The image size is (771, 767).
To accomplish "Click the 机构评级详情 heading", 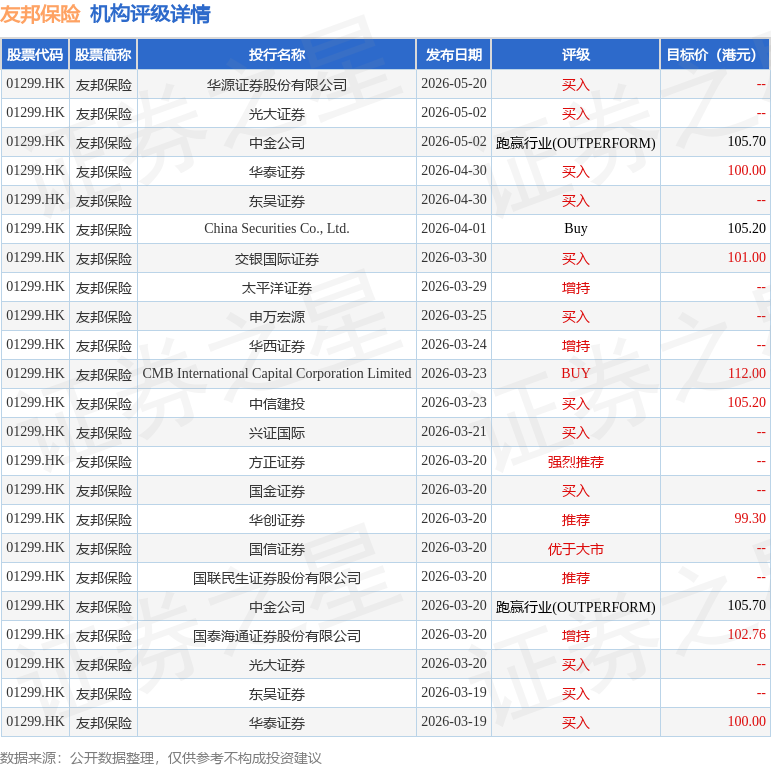I will [x=150, y=14].
